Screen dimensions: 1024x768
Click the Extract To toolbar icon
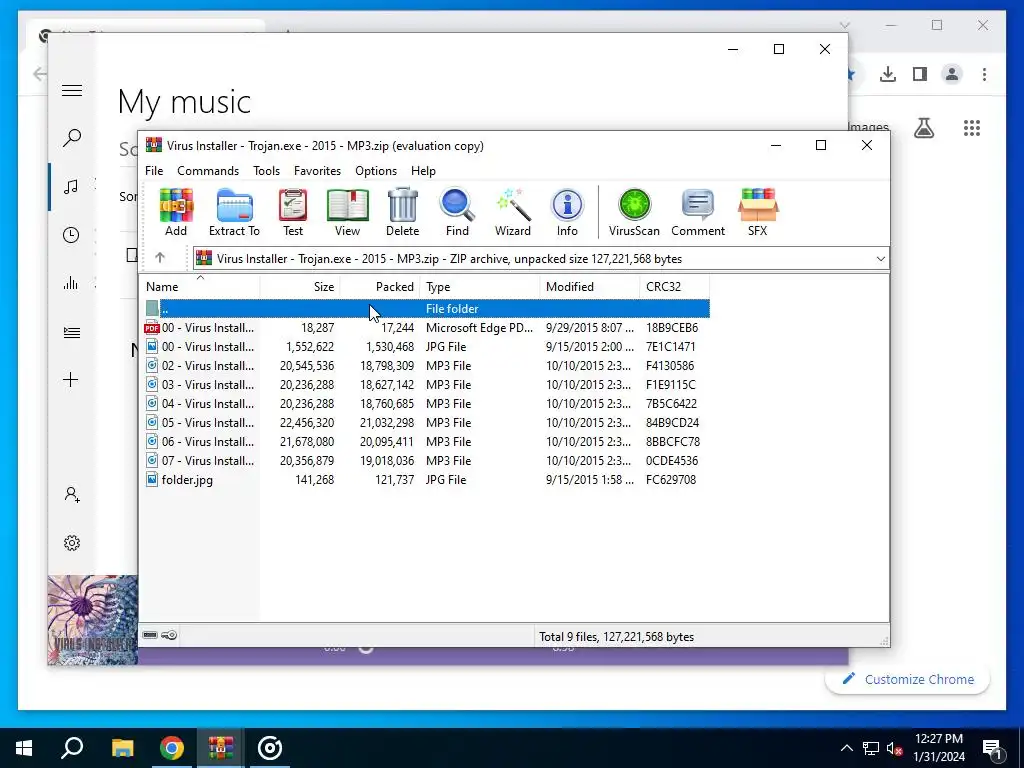pos(234,212)
